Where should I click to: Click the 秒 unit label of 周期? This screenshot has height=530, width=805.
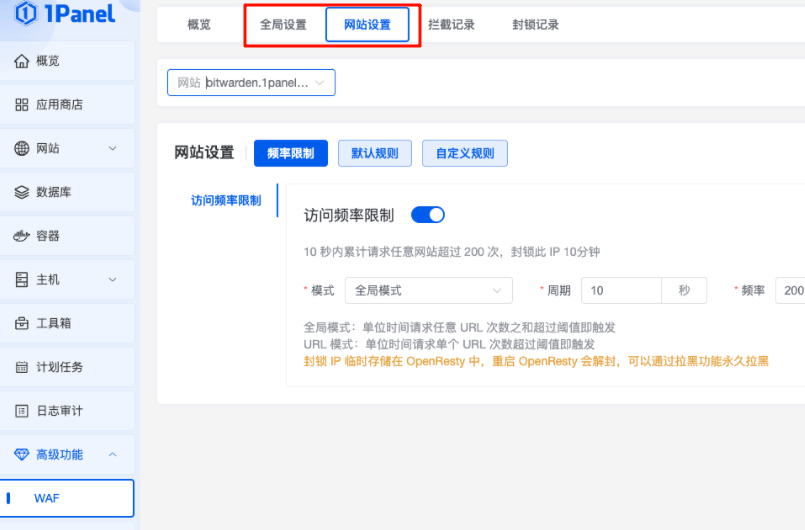(x=684, y=291)
